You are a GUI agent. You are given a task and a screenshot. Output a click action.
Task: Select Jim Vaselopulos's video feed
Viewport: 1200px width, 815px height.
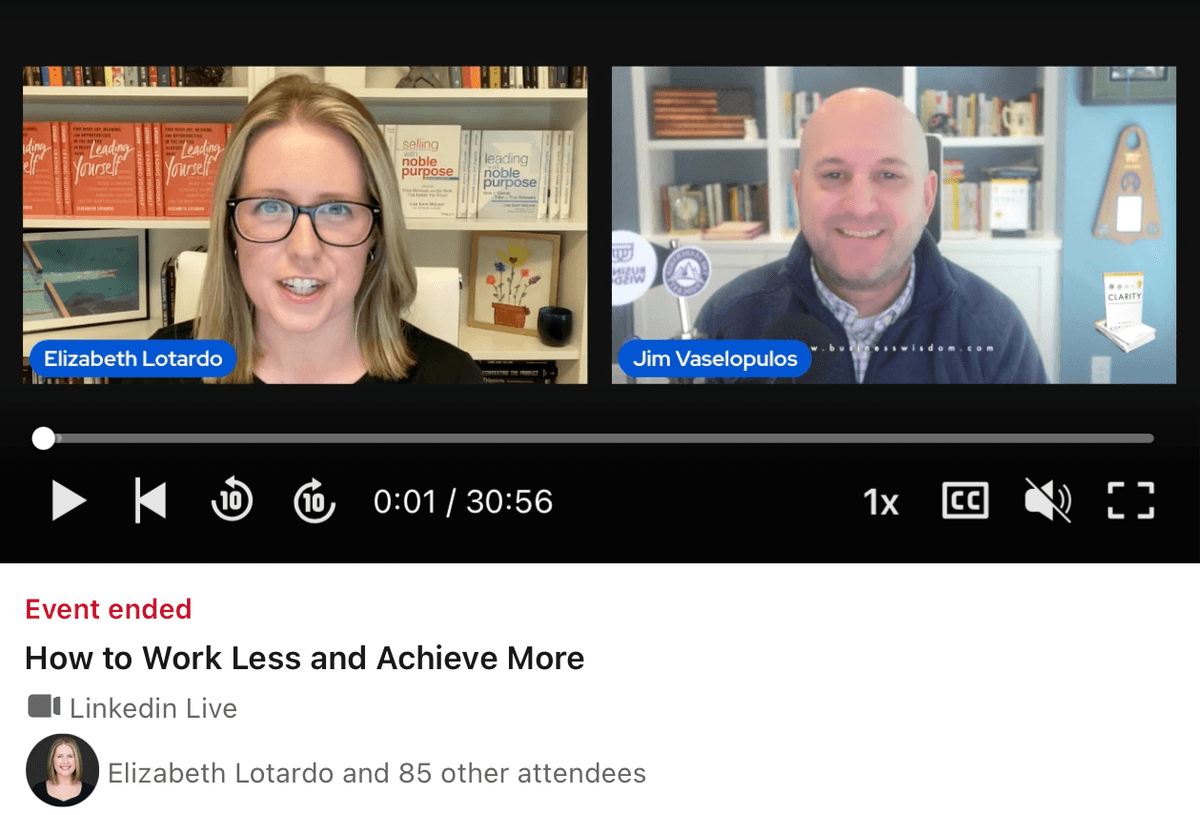894,225
